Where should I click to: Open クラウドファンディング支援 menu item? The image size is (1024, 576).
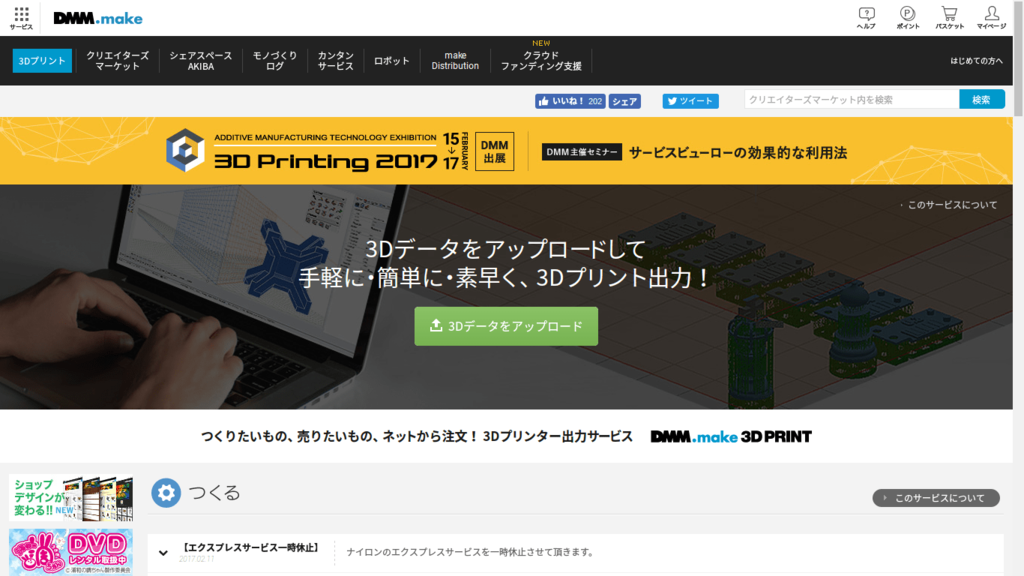point(541,61)
